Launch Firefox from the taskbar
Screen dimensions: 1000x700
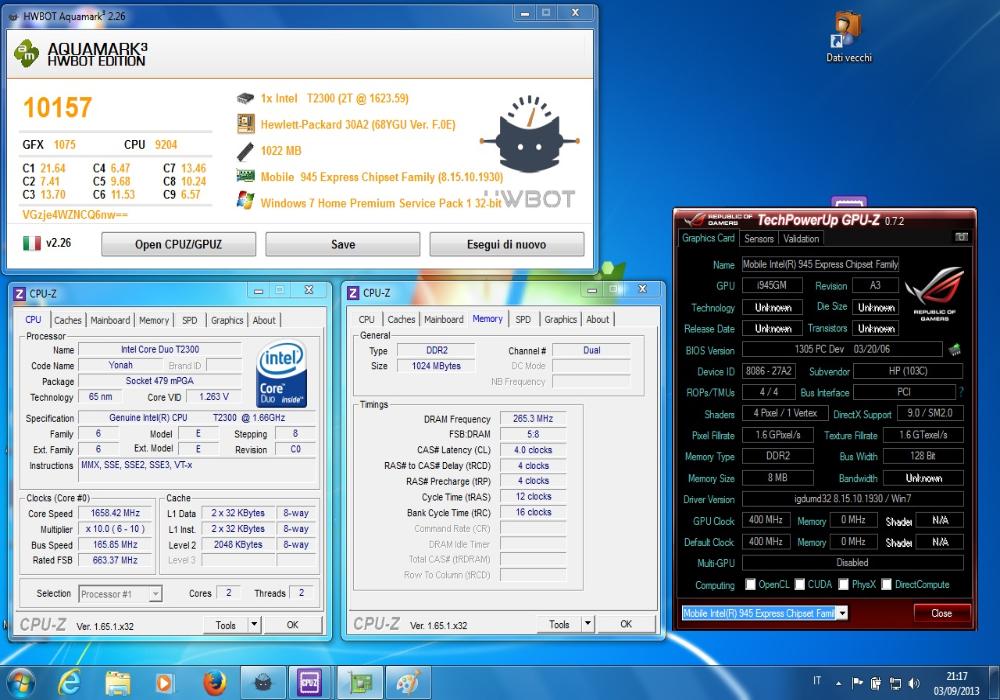pos(214,683)
